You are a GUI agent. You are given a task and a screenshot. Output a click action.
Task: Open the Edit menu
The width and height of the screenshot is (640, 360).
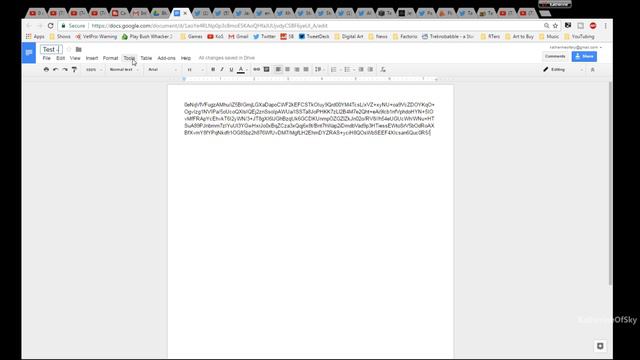[60, 58]
